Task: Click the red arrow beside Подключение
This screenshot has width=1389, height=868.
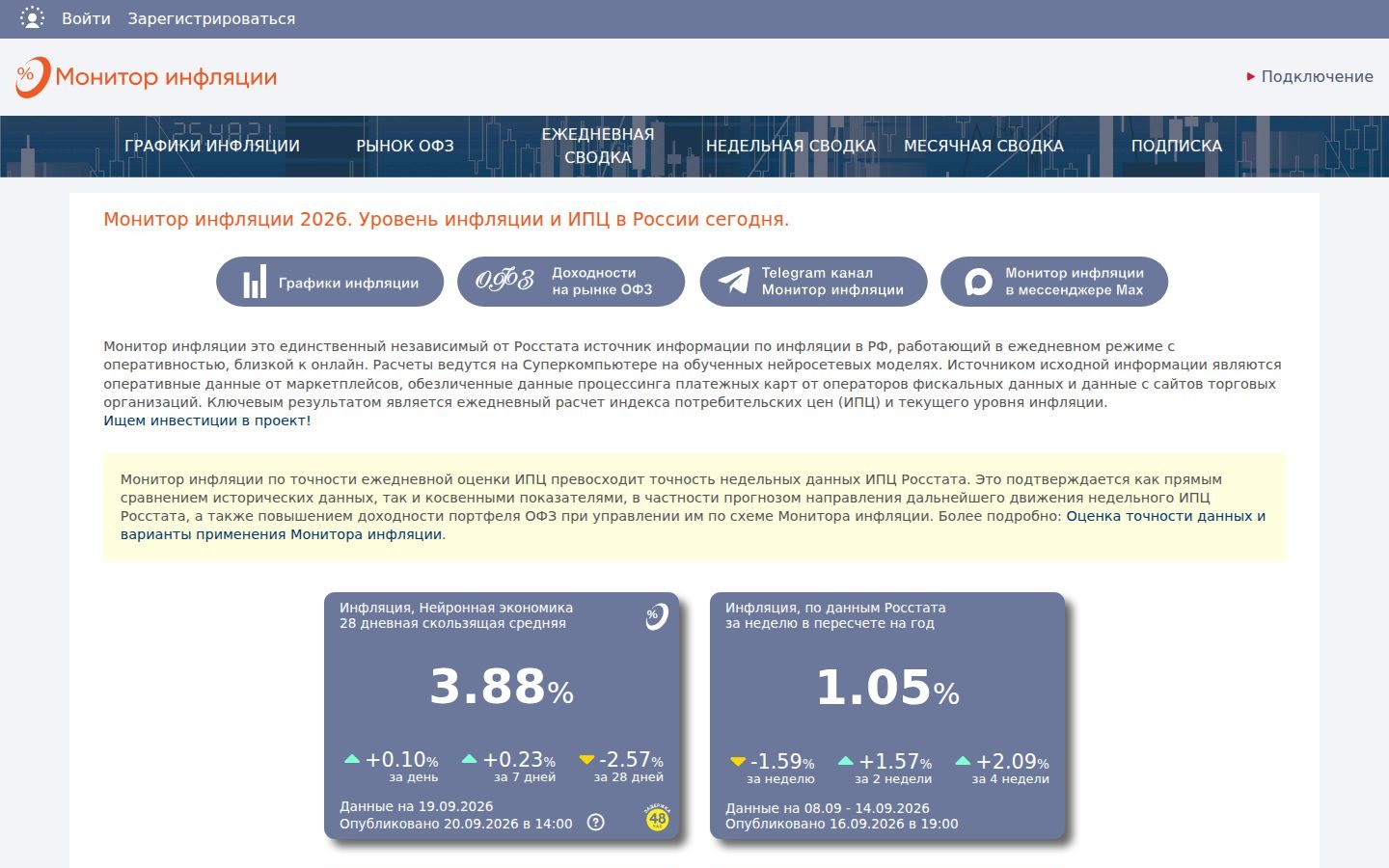Action: [x=1251, y=76]
